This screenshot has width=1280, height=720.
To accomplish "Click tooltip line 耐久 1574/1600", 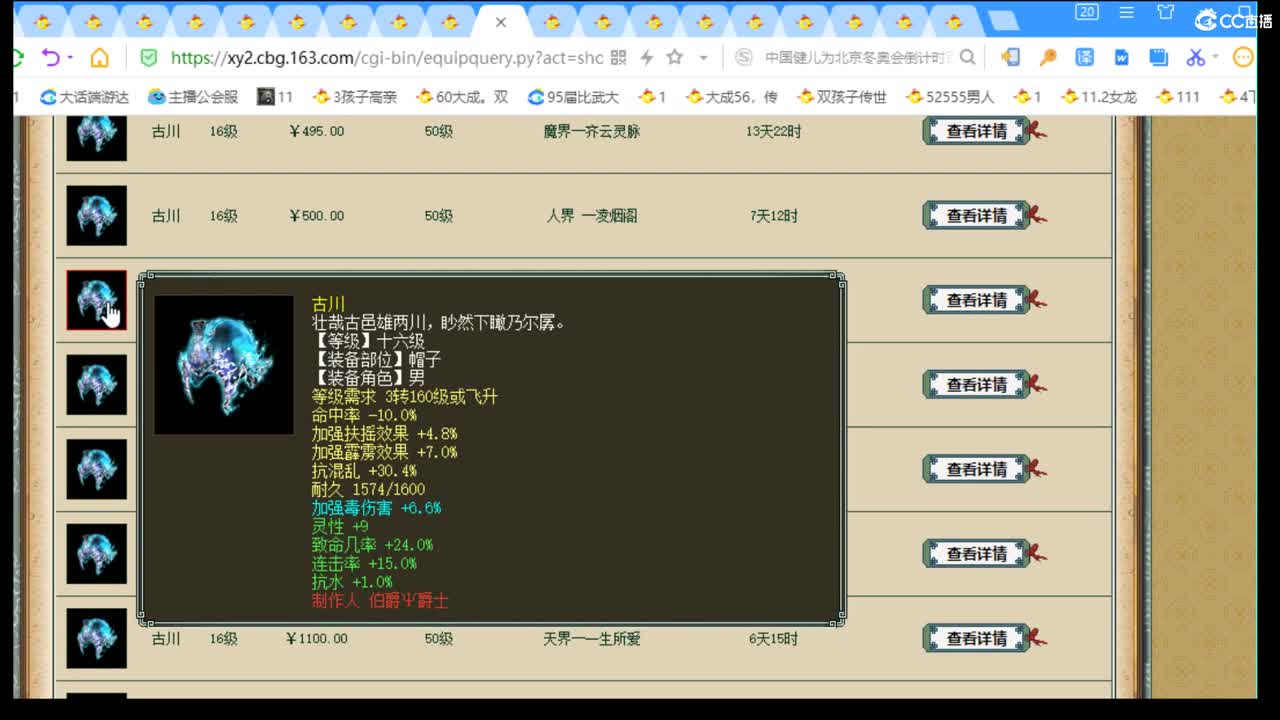I will 368,489.
